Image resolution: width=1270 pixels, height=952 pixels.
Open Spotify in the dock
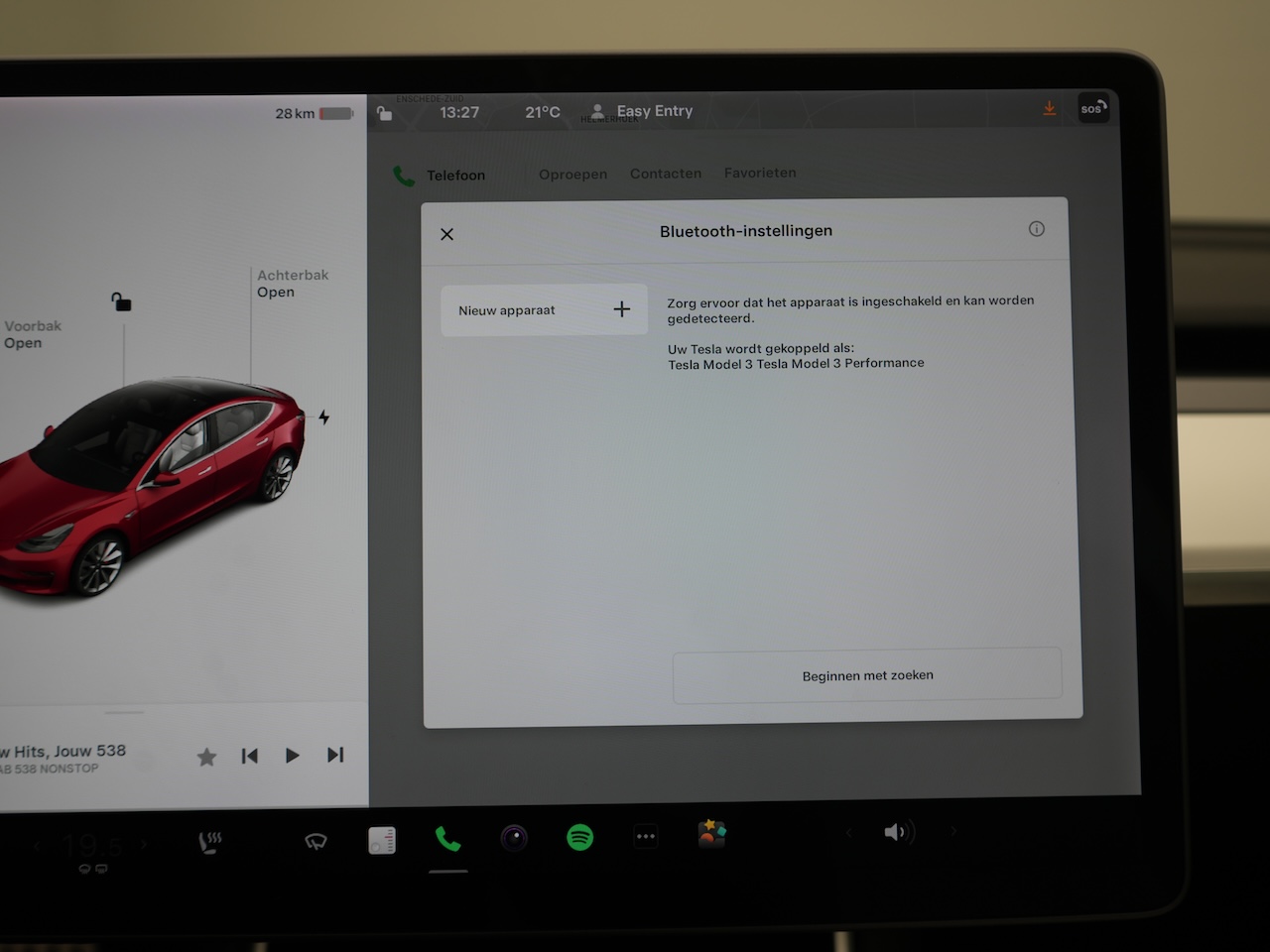pos(579,837)
